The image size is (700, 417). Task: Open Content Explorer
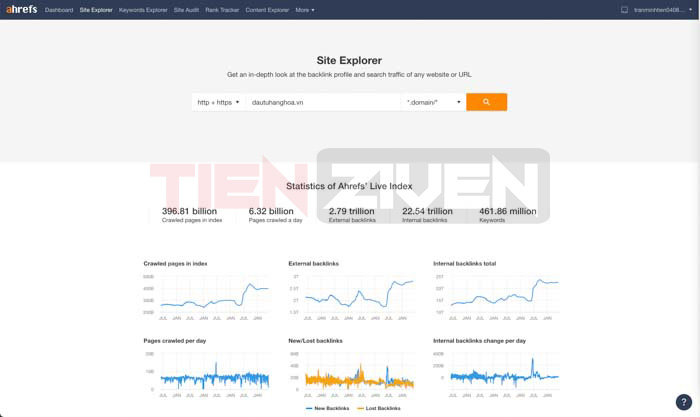click(x=267, y=10)
